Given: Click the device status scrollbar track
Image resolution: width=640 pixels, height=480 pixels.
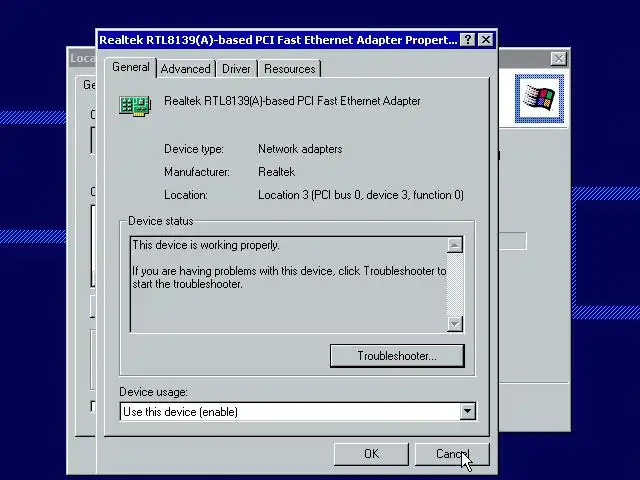Looking at the screenshot, I should pos(455,284).
